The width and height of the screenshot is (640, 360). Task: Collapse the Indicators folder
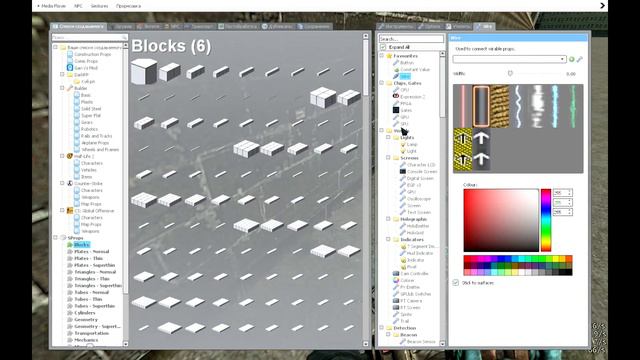pos(389,239)
